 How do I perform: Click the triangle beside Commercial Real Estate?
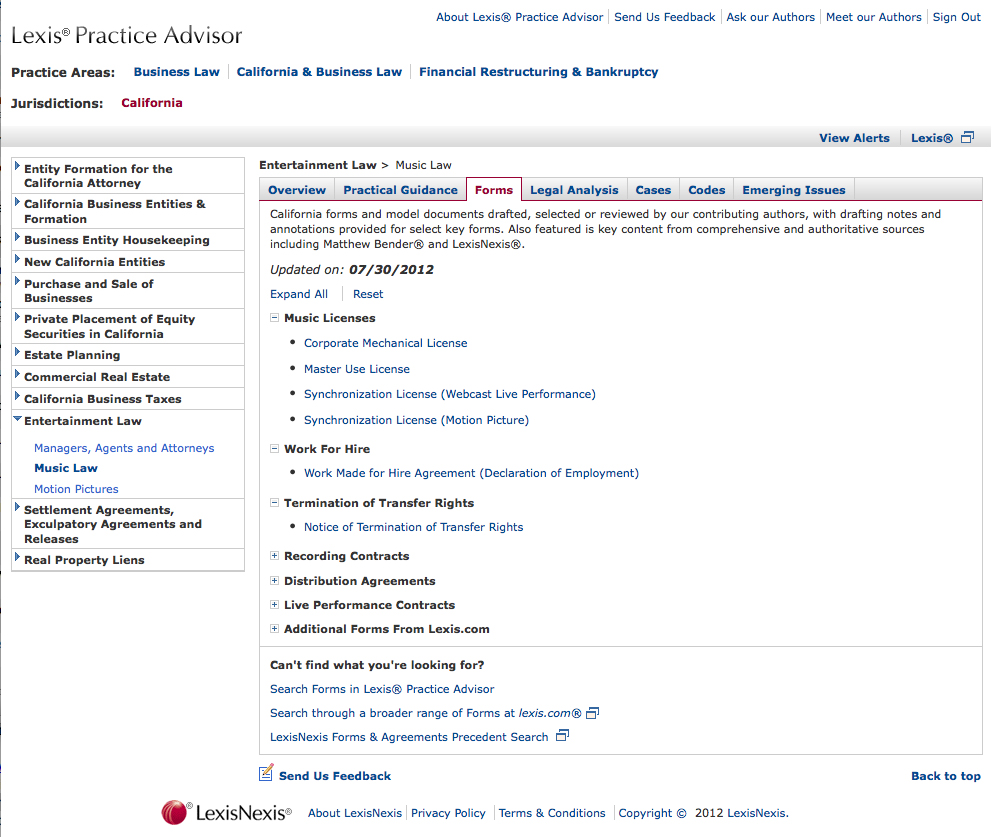coord(17,376)
